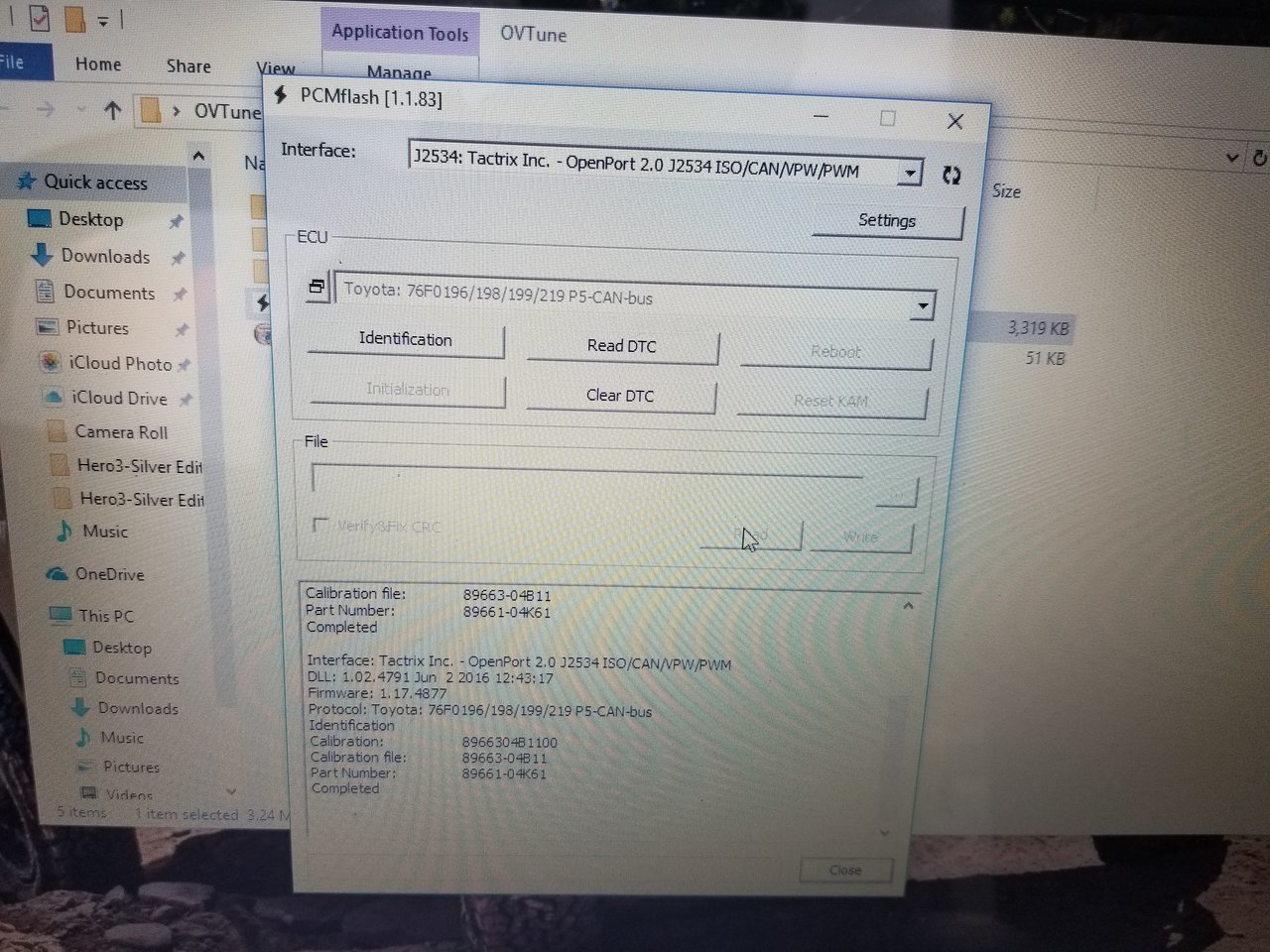The width and height of the screenshot is (1270, 952).
Task: Open the ECU selection window icon
Action: pyautogui.click(x=317, y=288)
